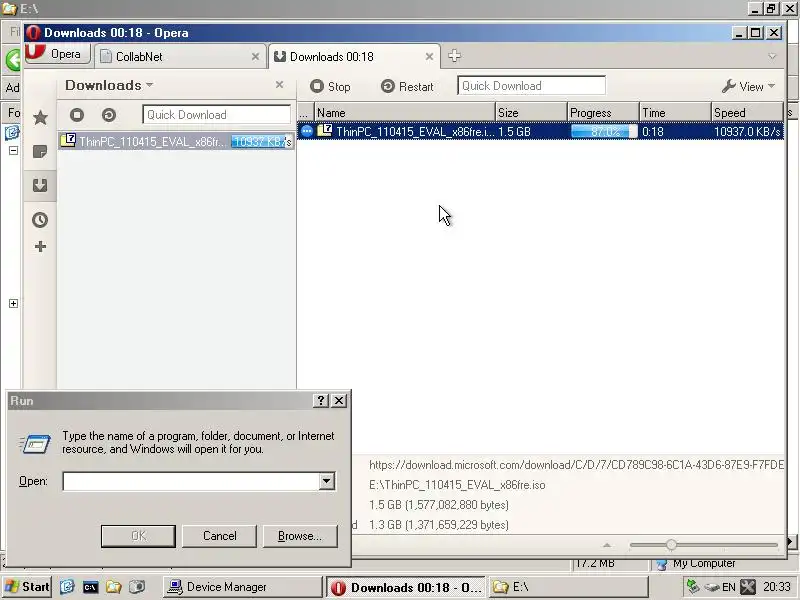Click the download source URL text
The height and width of the screenshot is (600, 800).
pos(576,465)
